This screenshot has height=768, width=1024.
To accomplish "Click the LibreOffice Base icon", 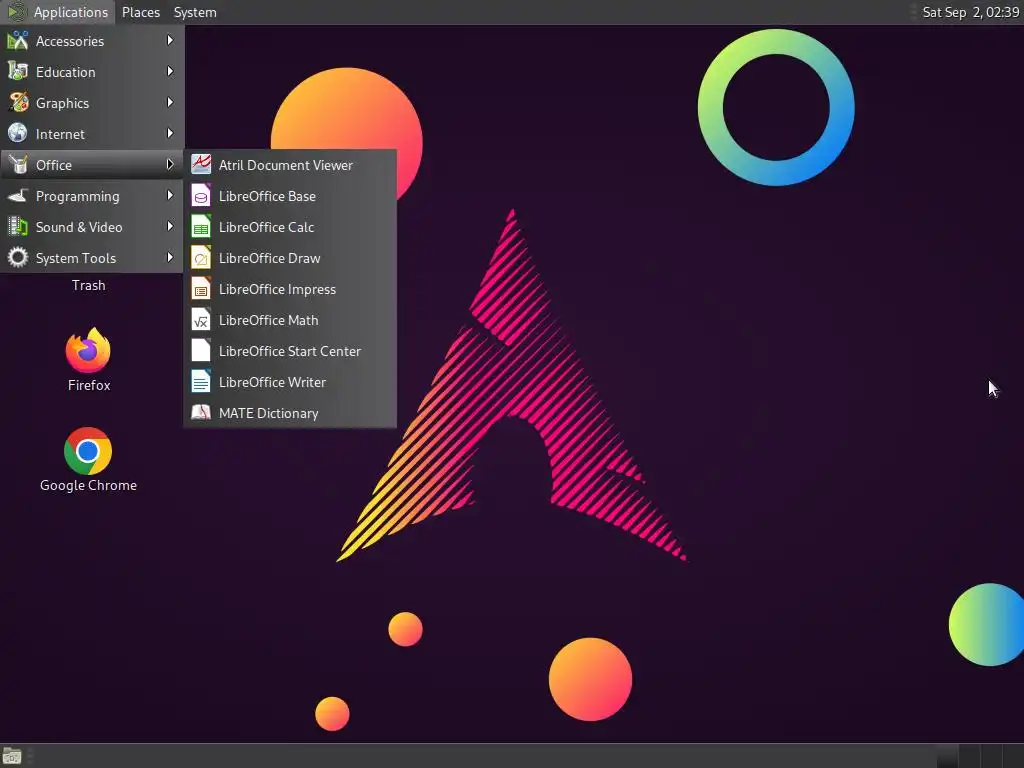I will coord(201,195).
